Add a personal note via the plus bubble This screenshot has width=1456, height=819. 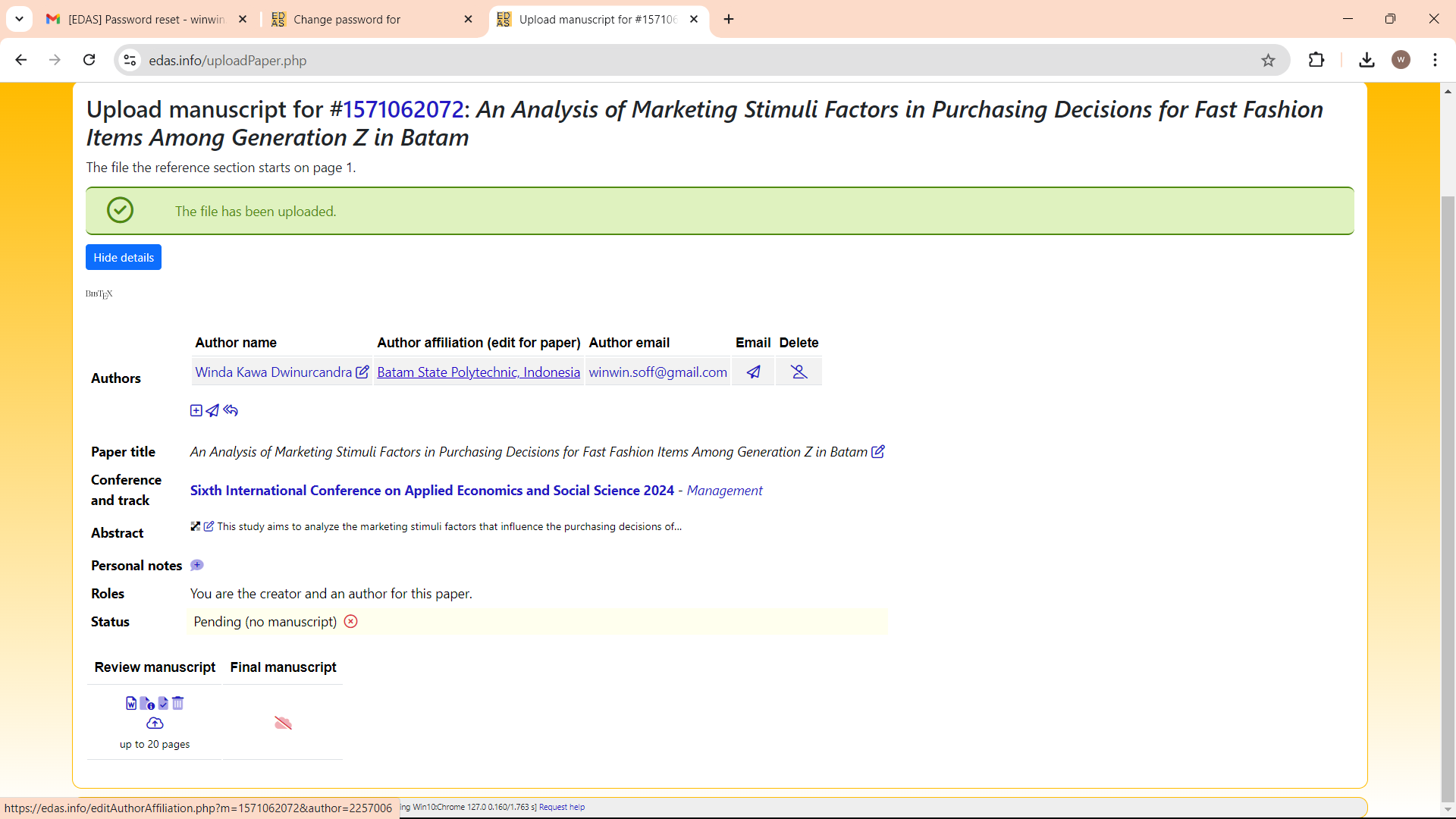[x=197, y=565]
